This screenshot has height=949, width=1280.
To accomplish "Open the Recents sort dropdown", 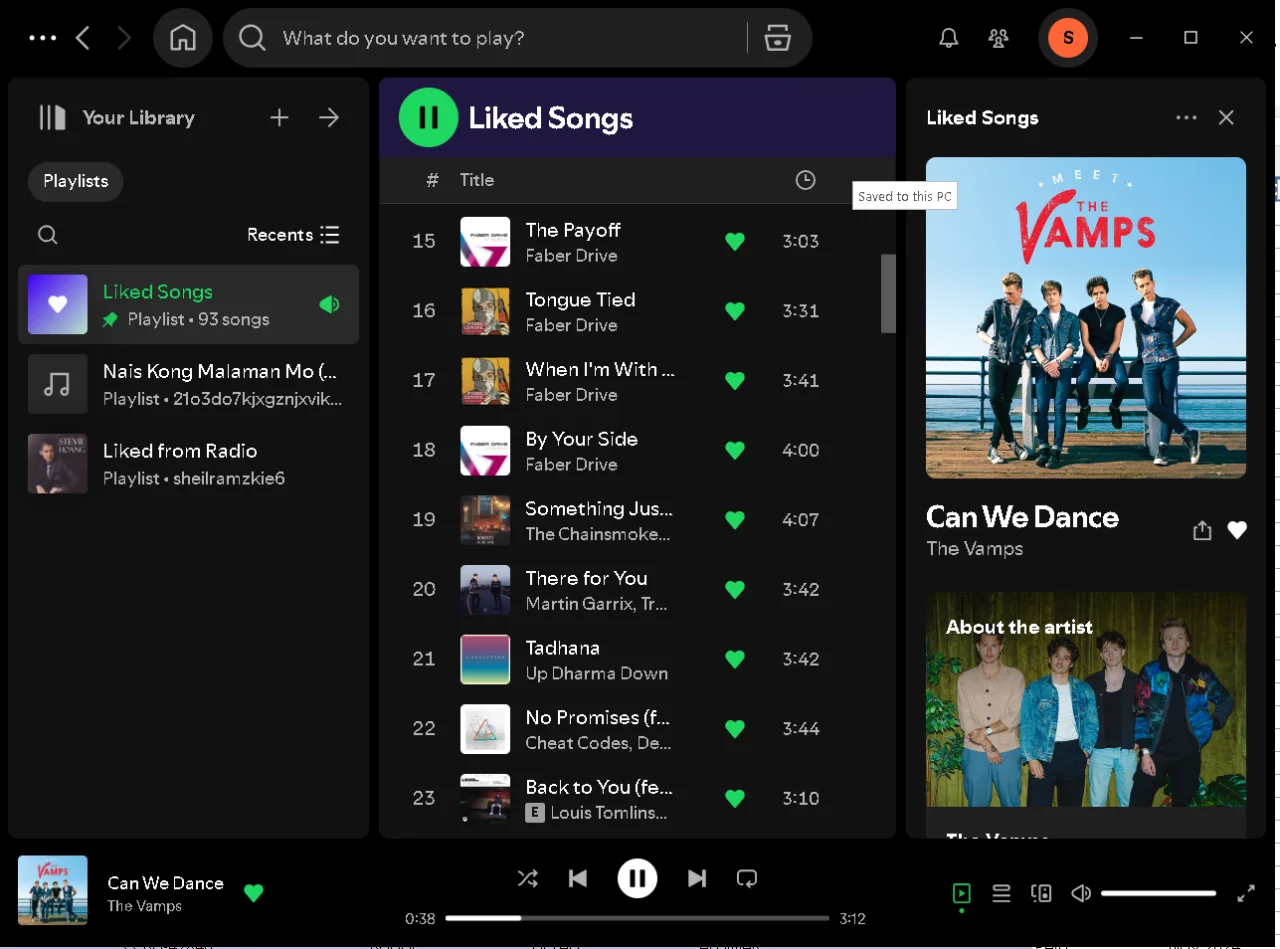I will pyautogui.click(x=293, y=235).
